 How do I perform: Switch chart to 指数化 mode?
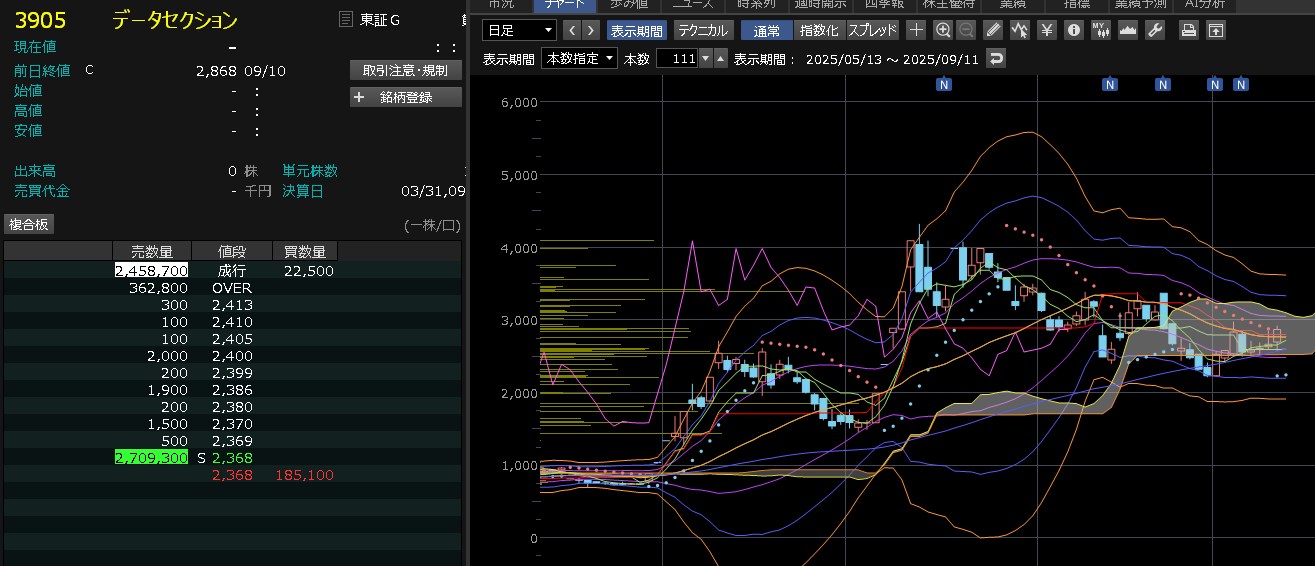(820, 30)
